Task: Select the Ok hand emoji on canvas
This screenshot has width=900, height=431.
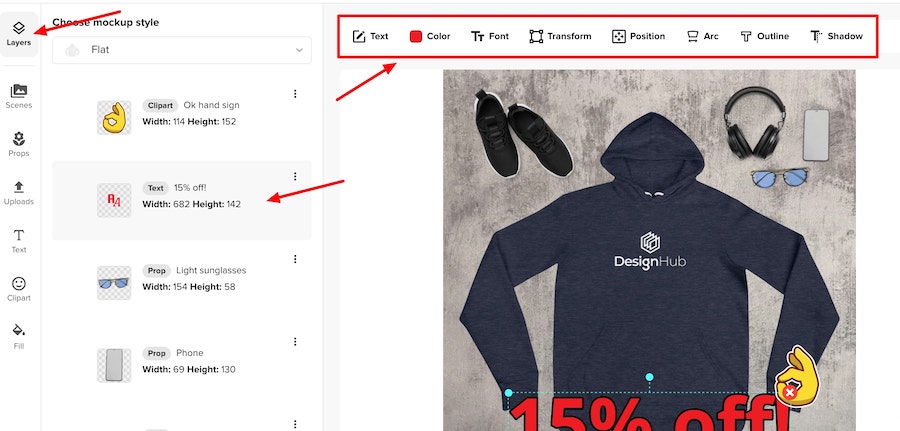Action: pos(797,376)
